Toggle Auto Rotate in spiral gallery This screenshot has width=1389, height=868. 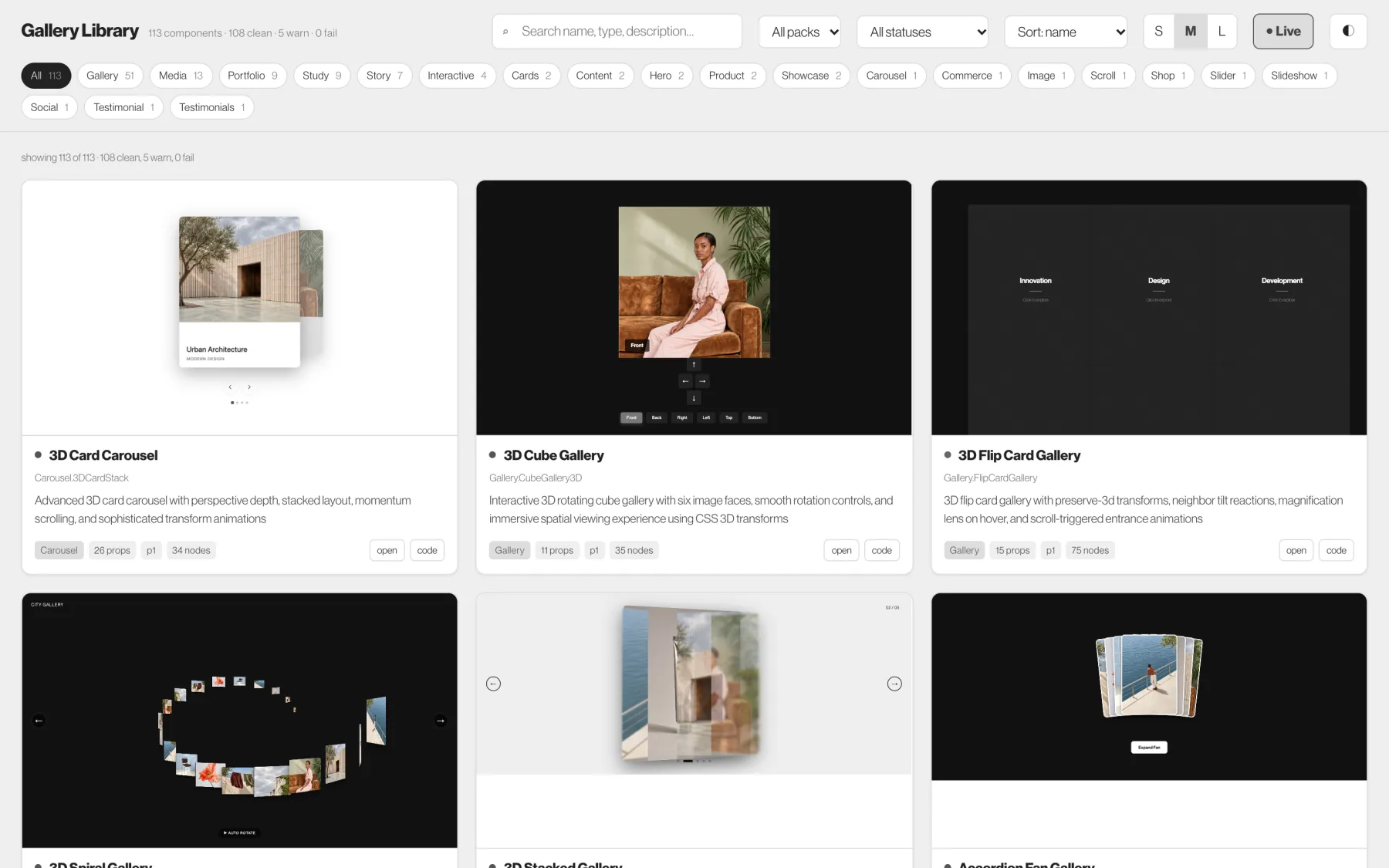[x=239, y=833]
